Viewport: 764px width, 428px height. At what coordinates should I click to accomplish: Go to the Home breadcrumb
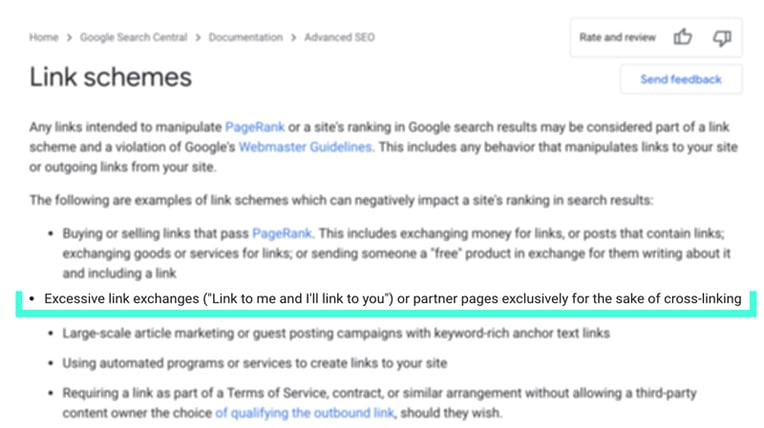(43, 38)
